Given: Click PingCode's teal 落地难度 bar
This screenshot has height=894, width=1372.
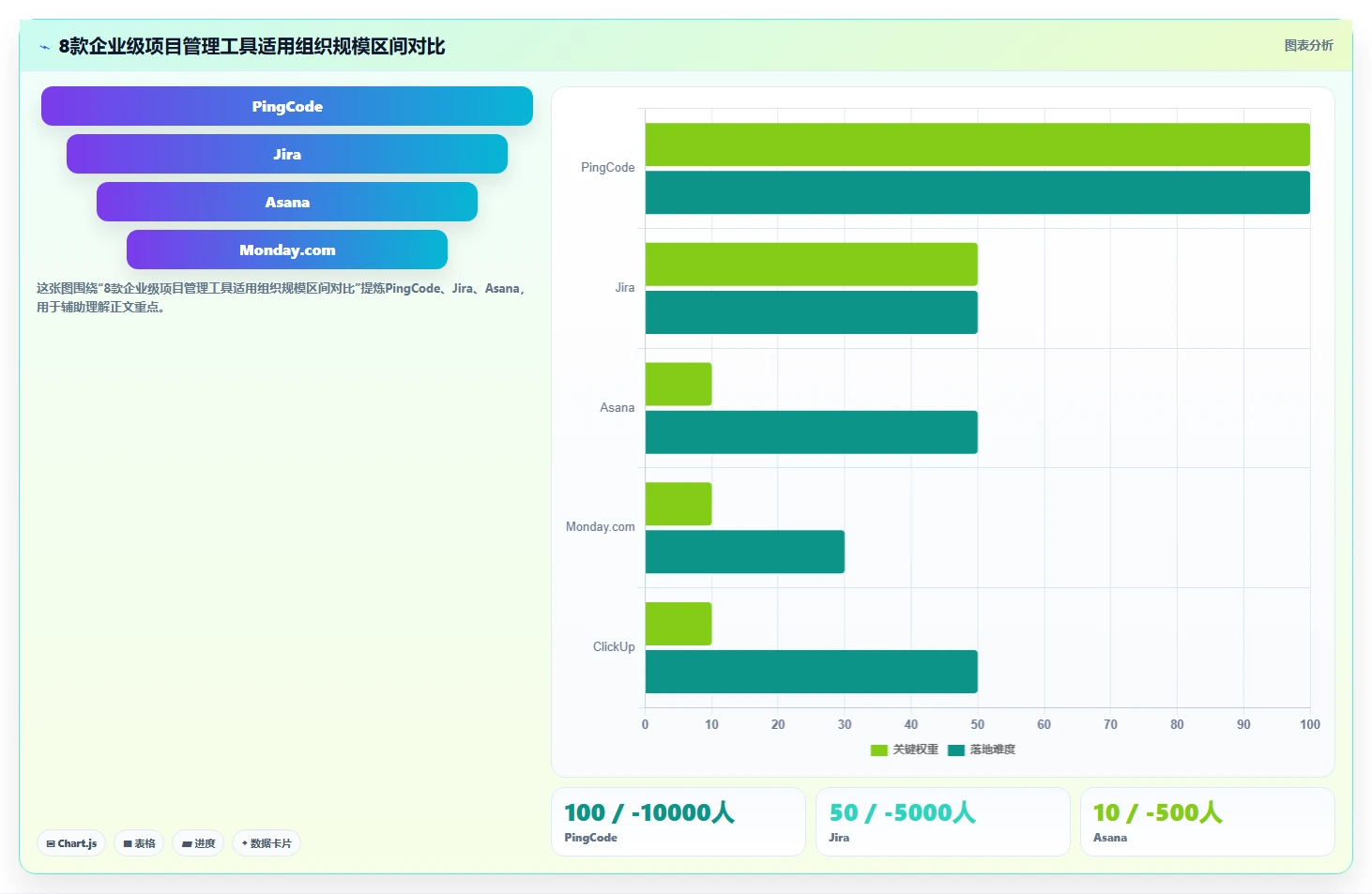Looking at the screenshot, I should point(977,192).
